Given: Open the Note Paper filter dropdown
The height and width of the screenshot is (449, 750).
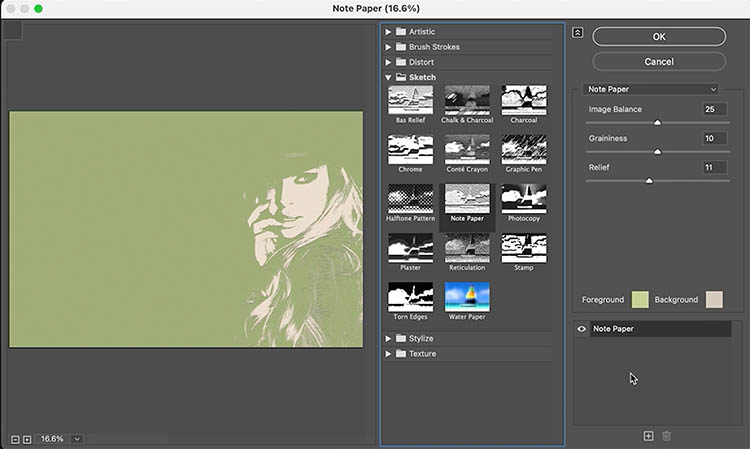Looking at the screenshot, I should click(x=651, y=89).
